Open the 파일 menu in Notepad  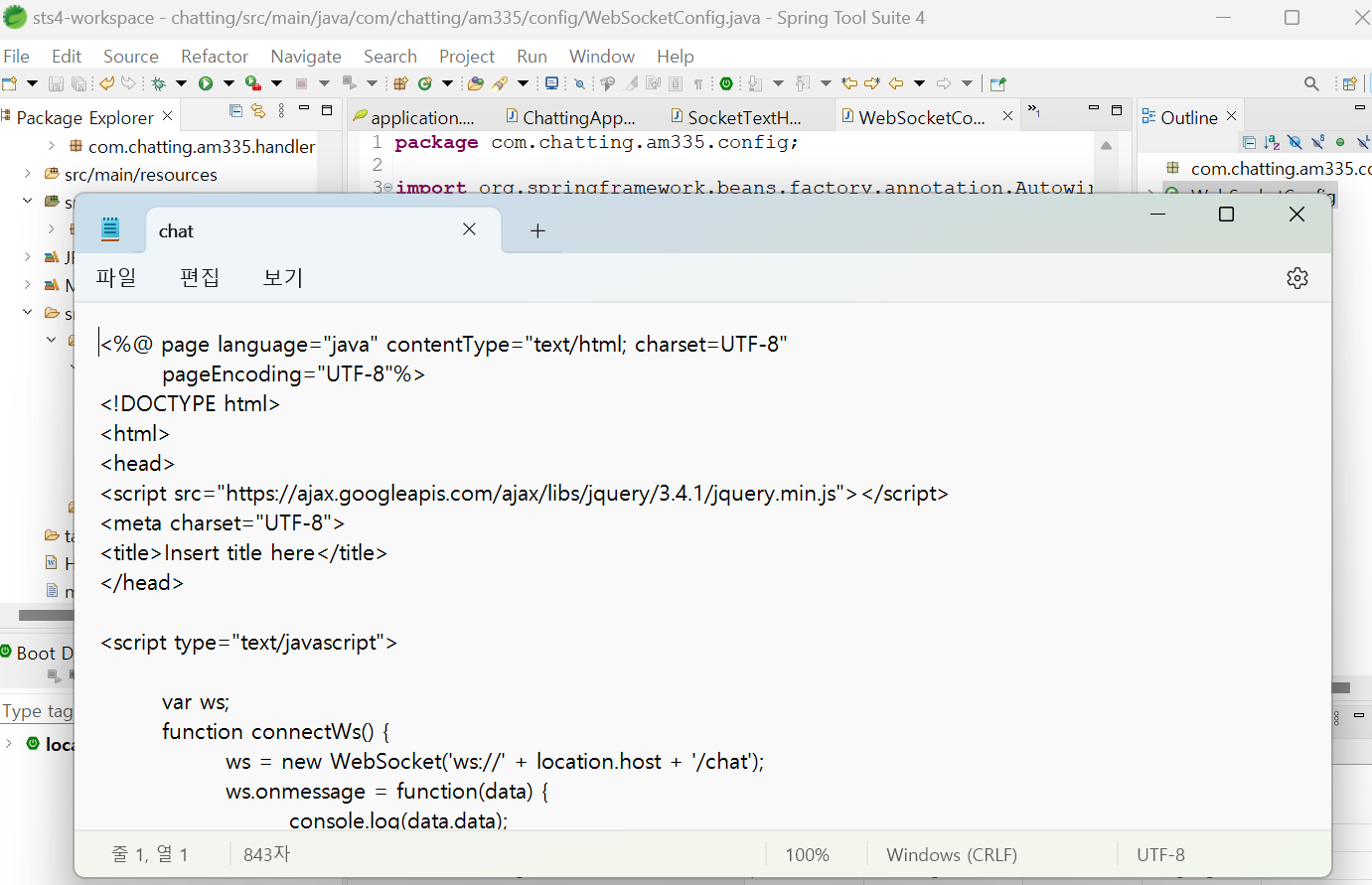[116, 278]
